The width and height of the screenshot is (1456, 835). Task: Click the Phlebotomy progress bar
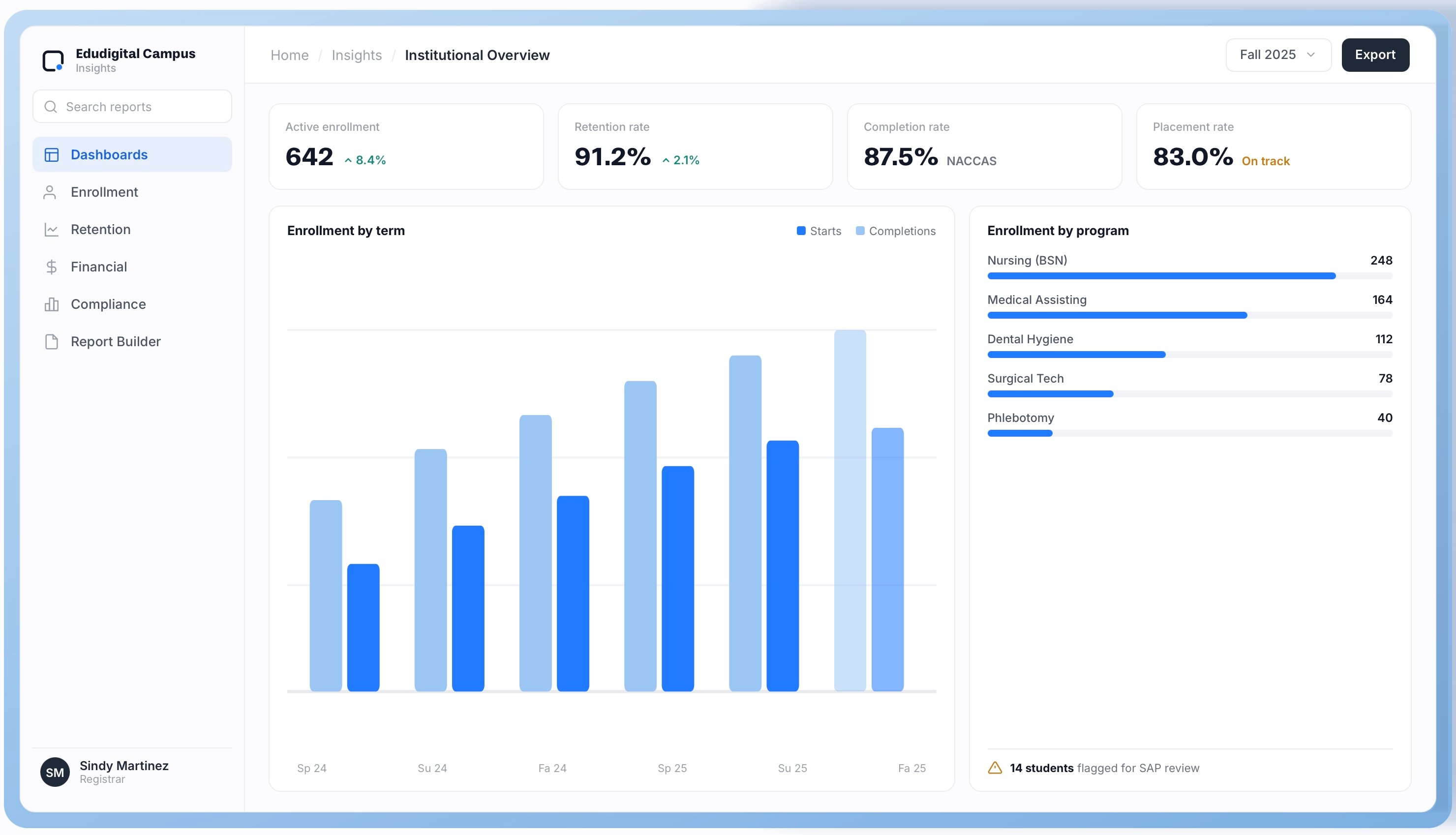1189,434
